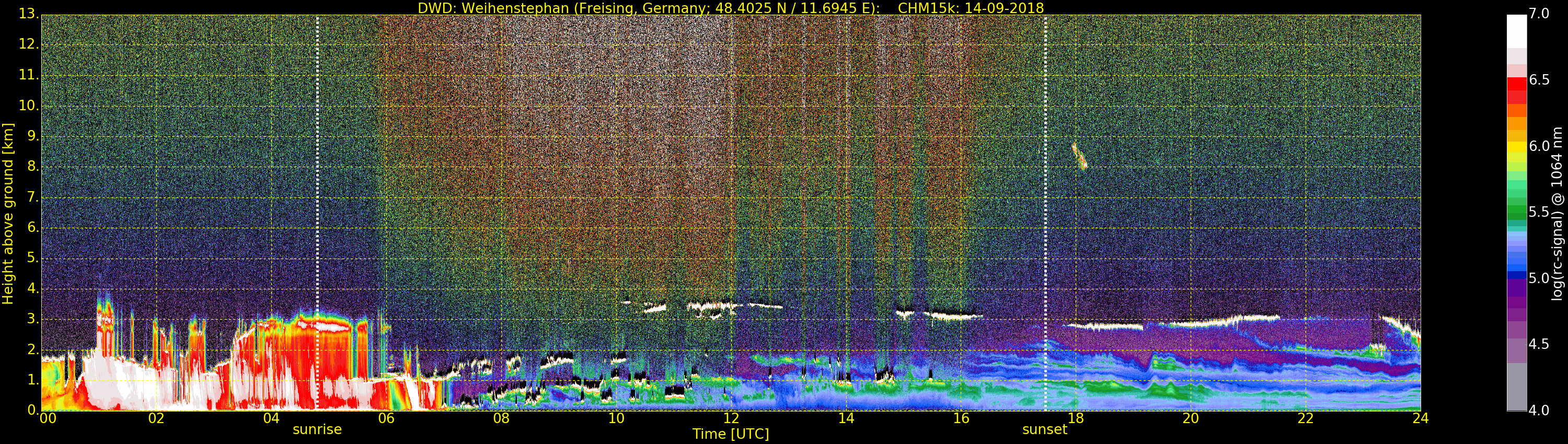Click the '0.' height tick label
Screen dimensions: 1568x444
tap(32, 410)
